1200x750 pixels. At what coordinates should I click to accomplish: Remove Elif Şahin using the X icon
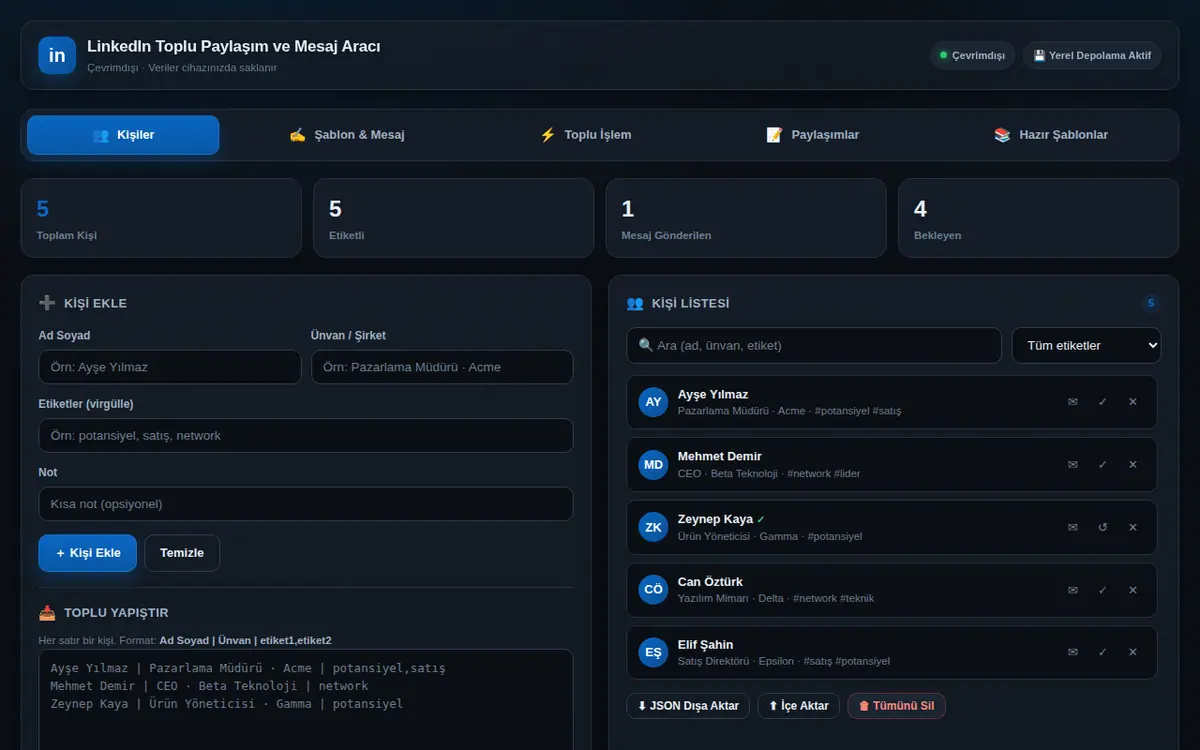point(1133,652)
